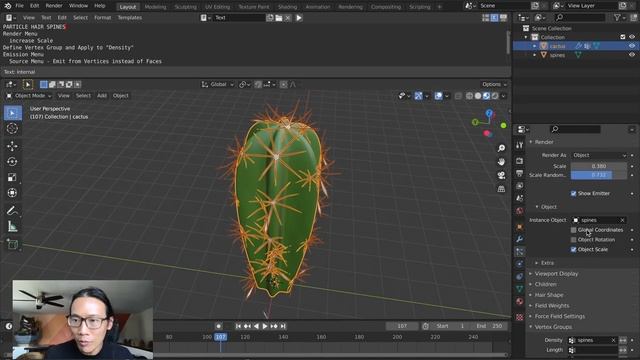
Task: Toggle viewport overlays button
Action: 438,96
